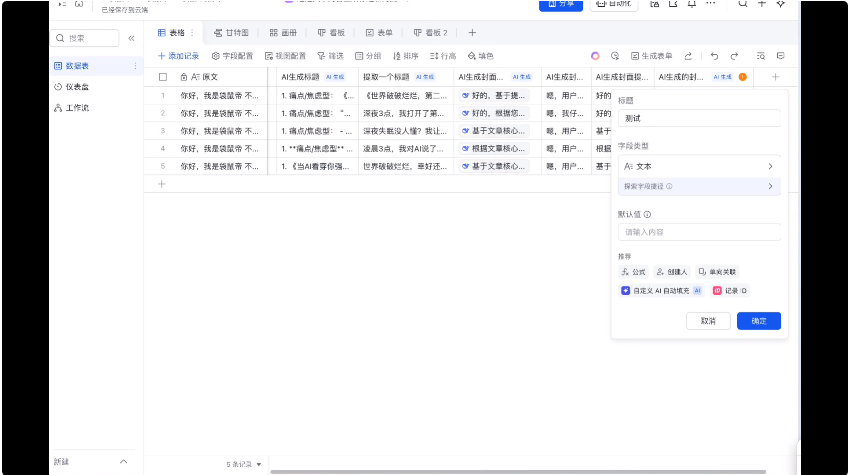Click the sidebar 搜索 search field
The width and height of the screenshot is (850, 475).
pos(86,38)
